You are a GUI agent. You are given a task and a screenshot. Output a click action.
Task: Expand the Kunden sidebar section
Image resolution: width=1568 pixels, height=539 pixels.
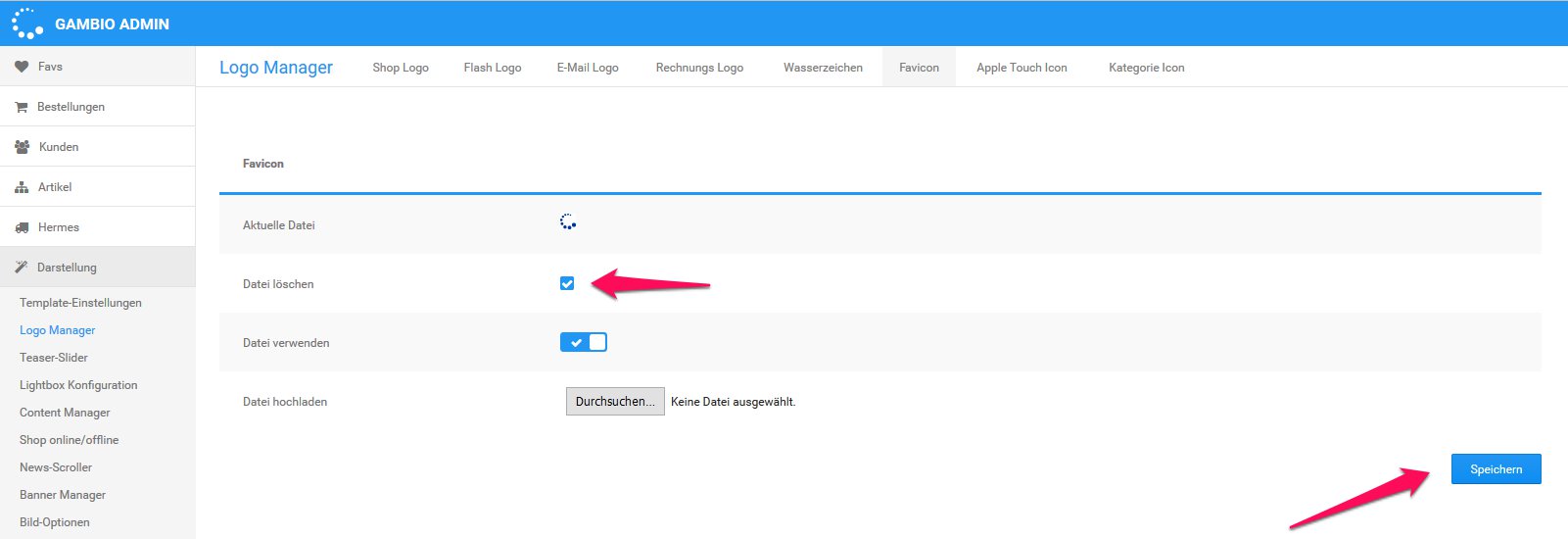click(x=59, y=147)
